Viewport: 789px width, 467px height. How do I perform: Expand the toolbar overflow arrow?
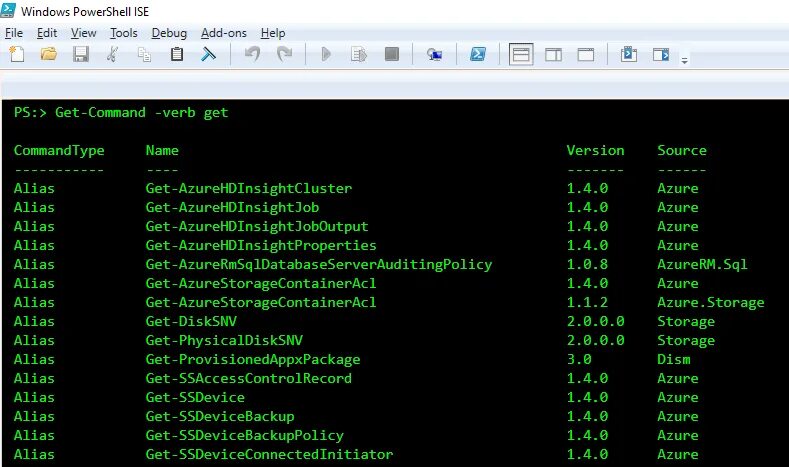(x=684, y=60)
